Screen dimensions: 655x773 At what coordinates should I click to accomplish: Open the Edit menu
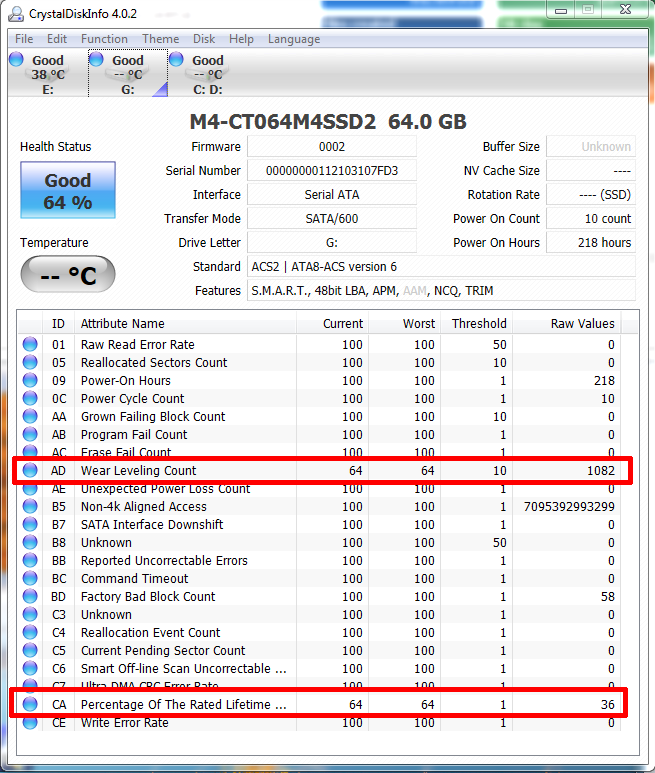coord(57,39)
